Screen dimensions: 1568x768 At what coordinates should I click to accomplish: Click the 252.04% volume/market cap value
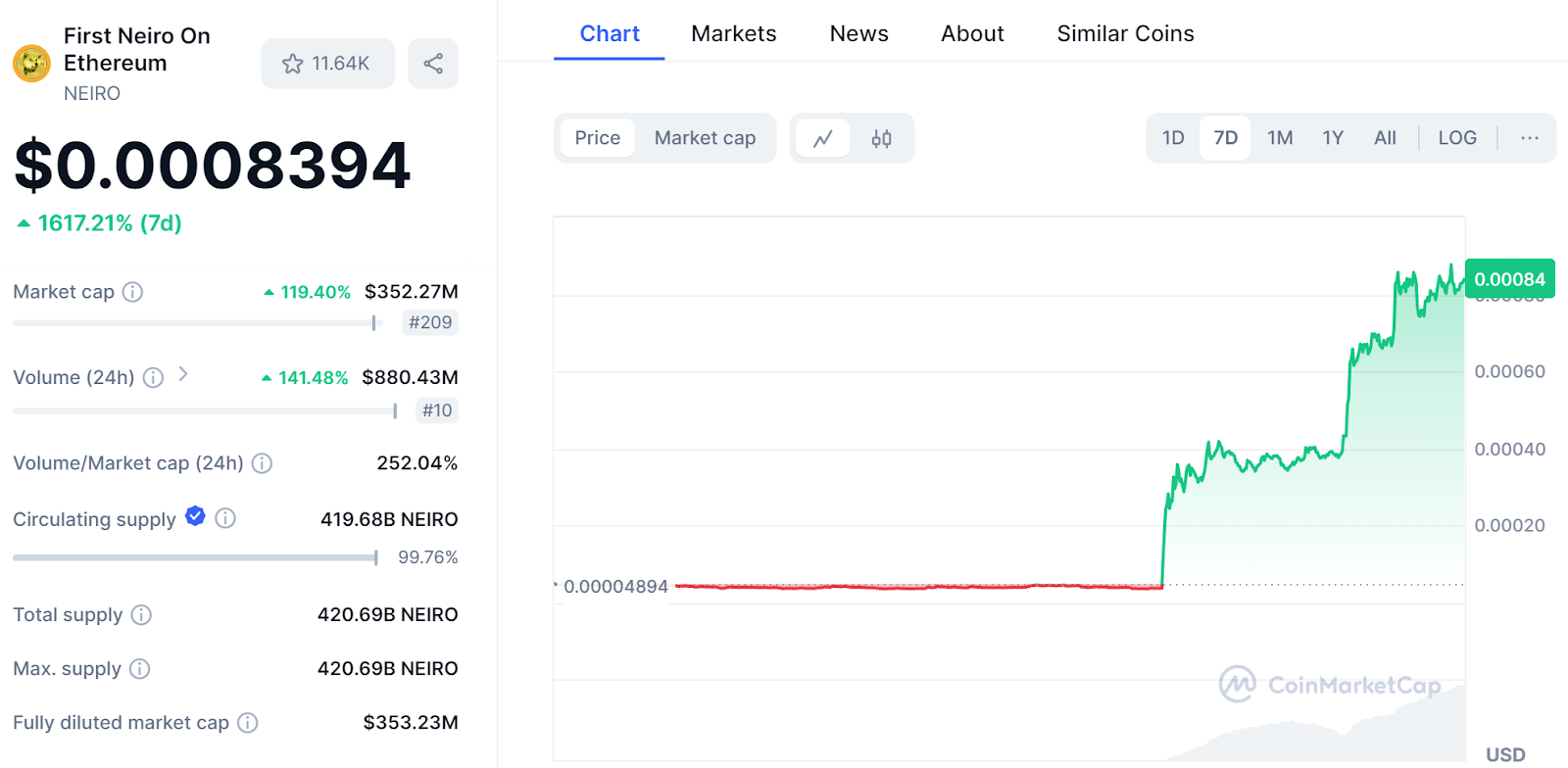click(x=417, y=463)
